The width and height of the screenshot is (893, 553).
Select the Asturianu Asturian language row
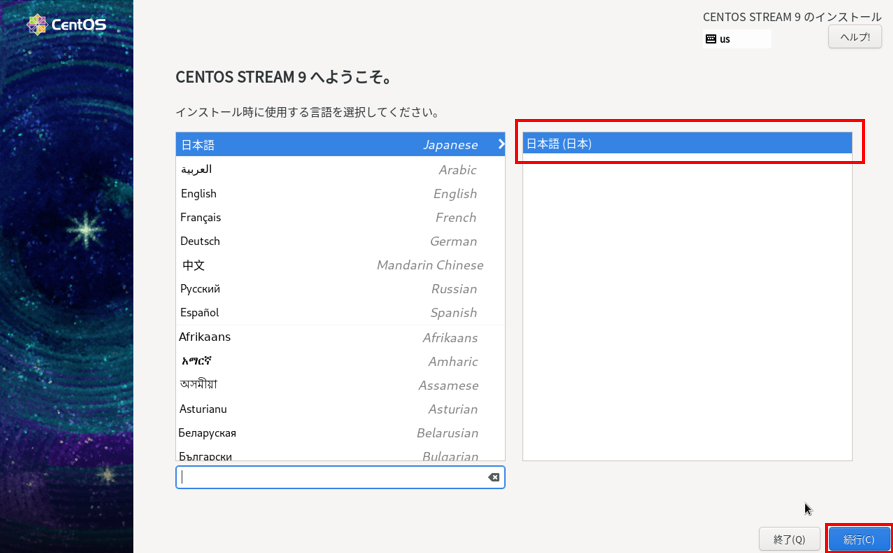pyautogui.click(x=340, y=409)
